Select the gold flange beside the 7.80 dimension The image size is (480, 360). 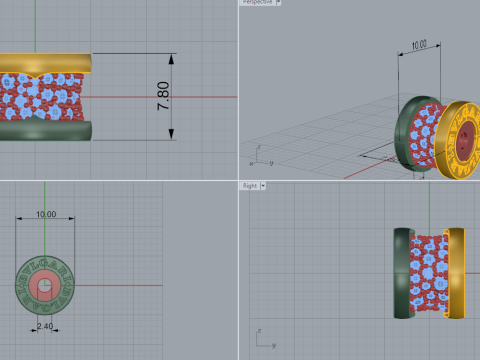click(46, 63)
